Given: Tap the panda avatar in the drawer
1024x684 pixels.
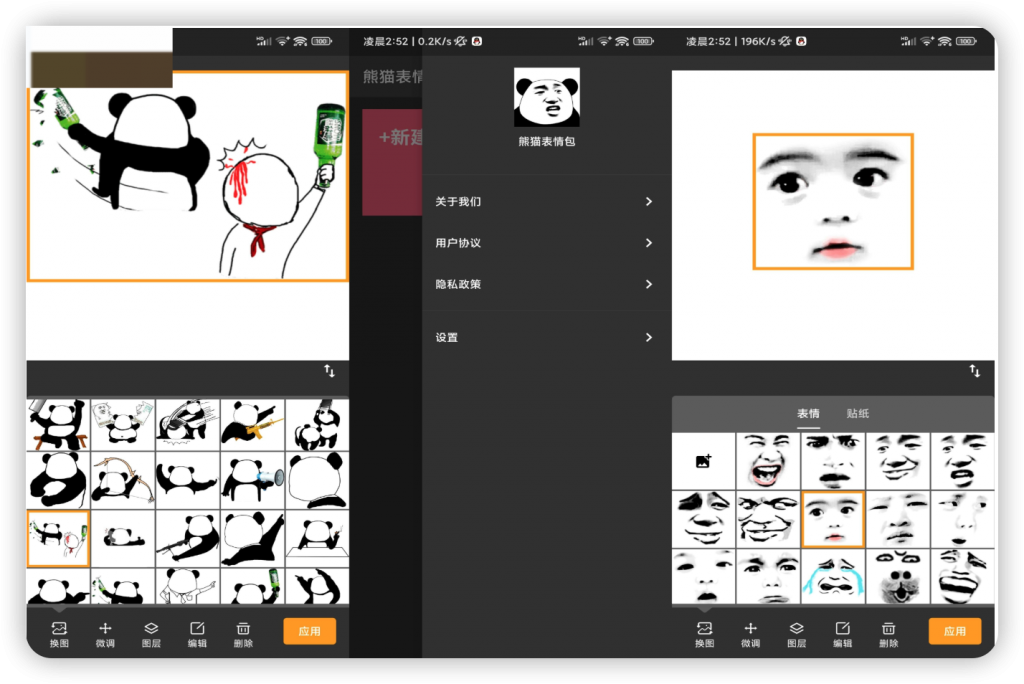Looking at the screenshot, I should tap(547, 97).
